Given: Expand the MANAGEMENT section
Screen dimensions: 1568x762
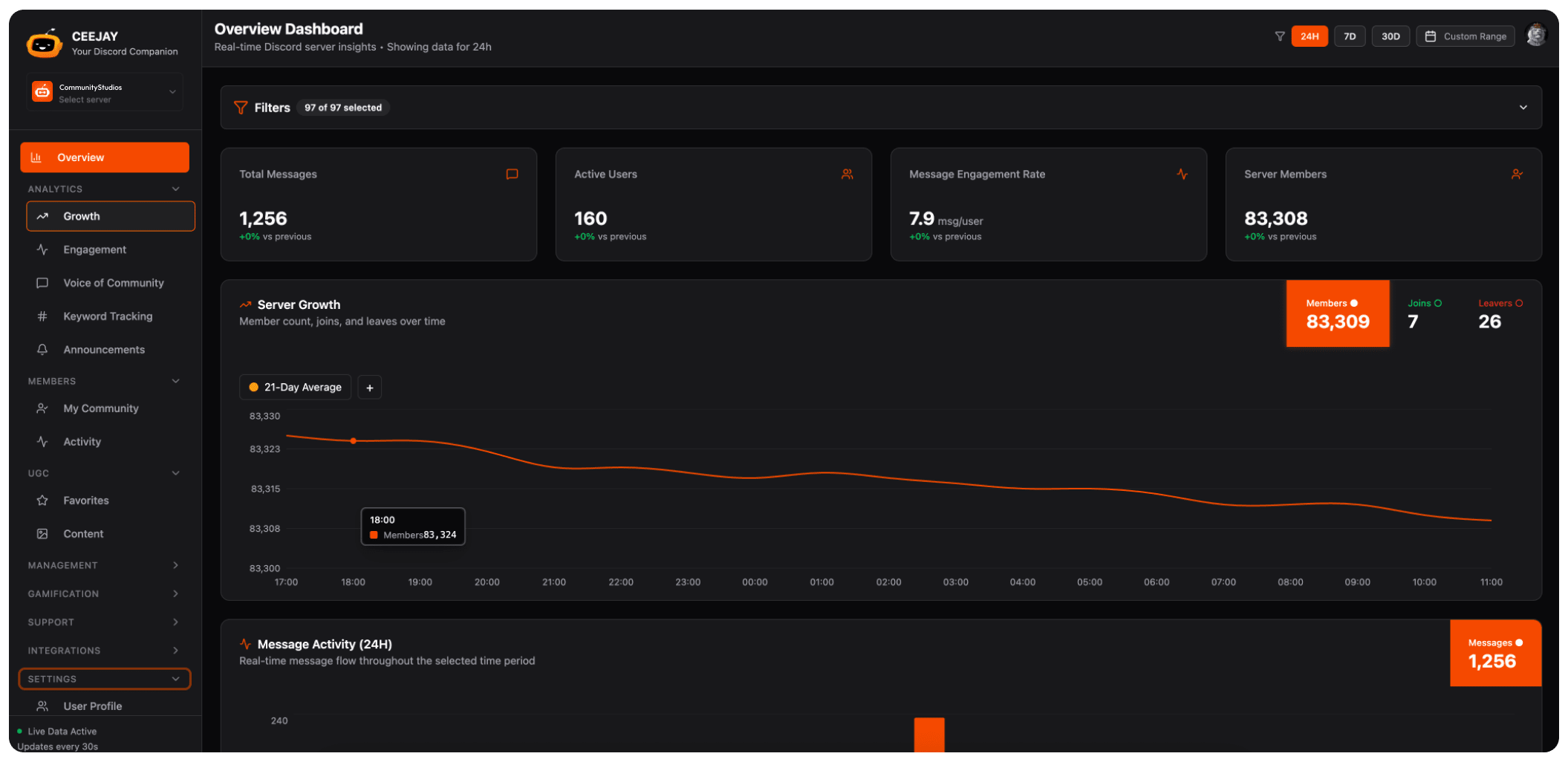Looking at the screenshot, I should 105,565.
